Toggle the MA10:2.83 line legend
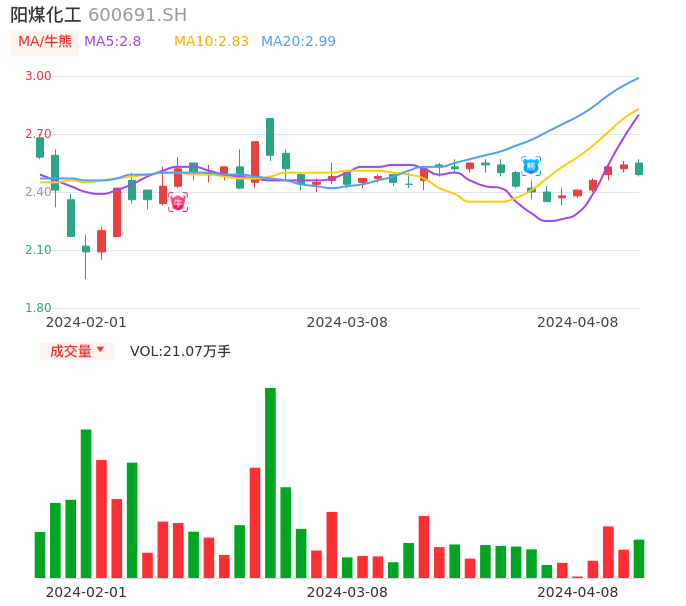Image resolution: width=686 pixels, height=606 pixels. click(211, 42)
